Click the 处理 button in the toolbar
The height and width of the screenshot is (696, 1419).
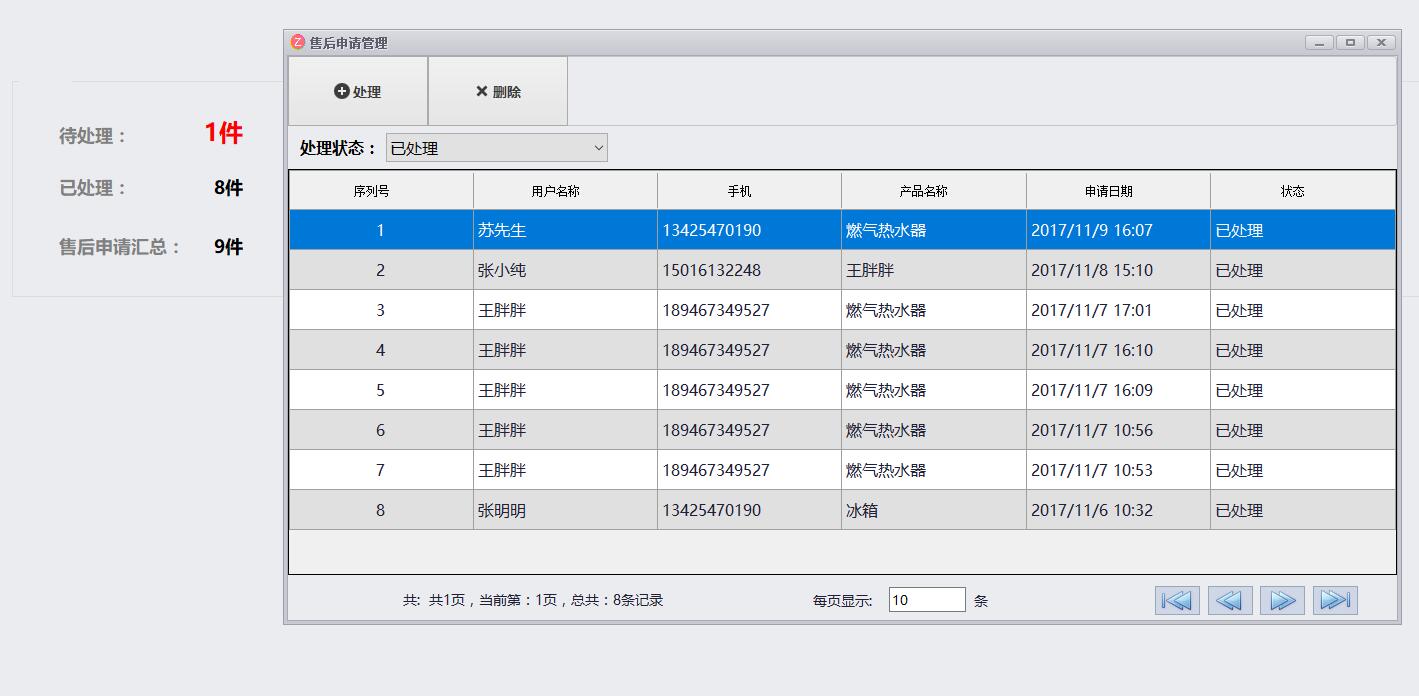tap(358, 91)
